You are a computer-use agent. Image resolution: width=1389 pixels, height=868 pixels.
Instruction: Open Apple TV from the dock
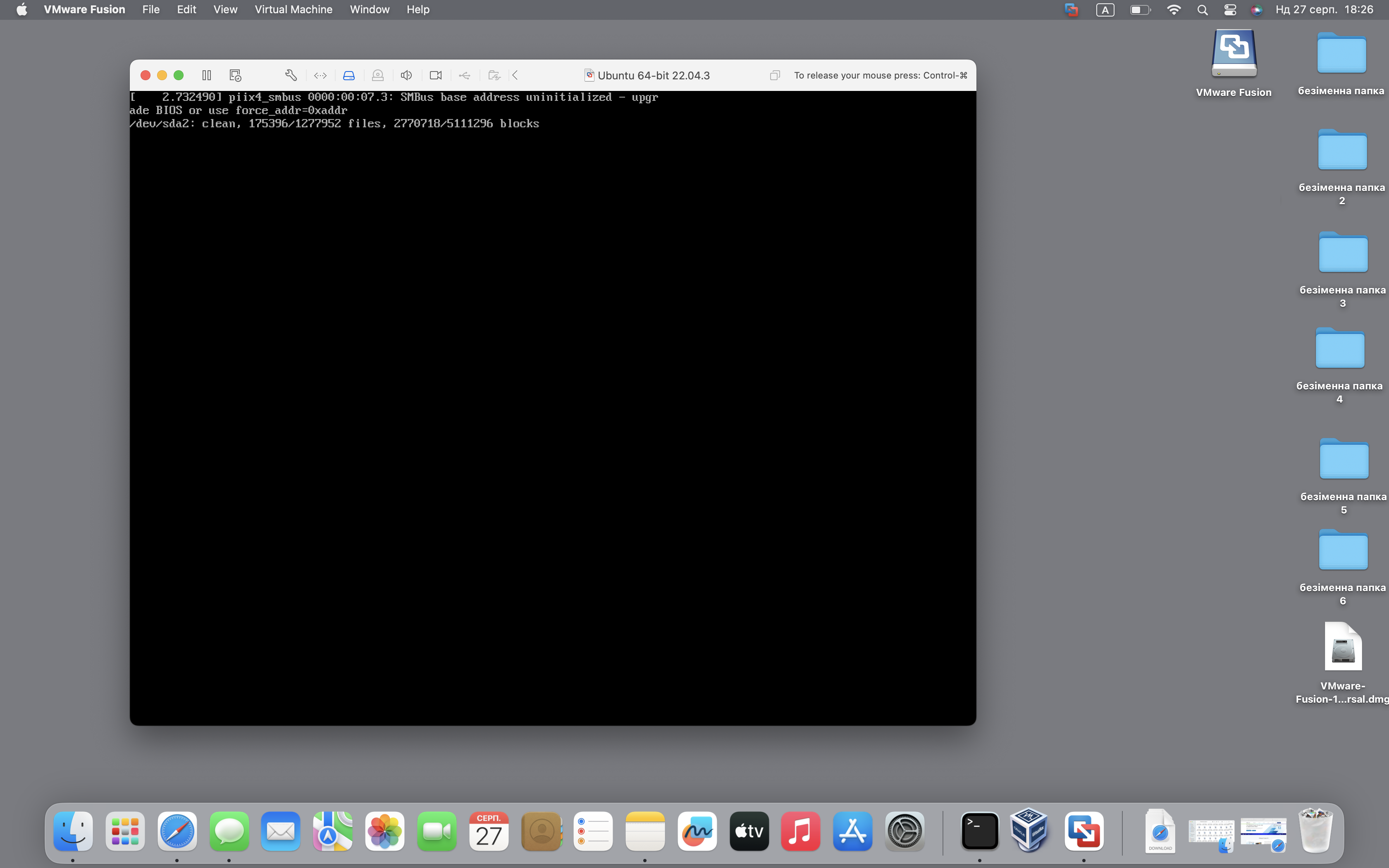click(749, 831)
